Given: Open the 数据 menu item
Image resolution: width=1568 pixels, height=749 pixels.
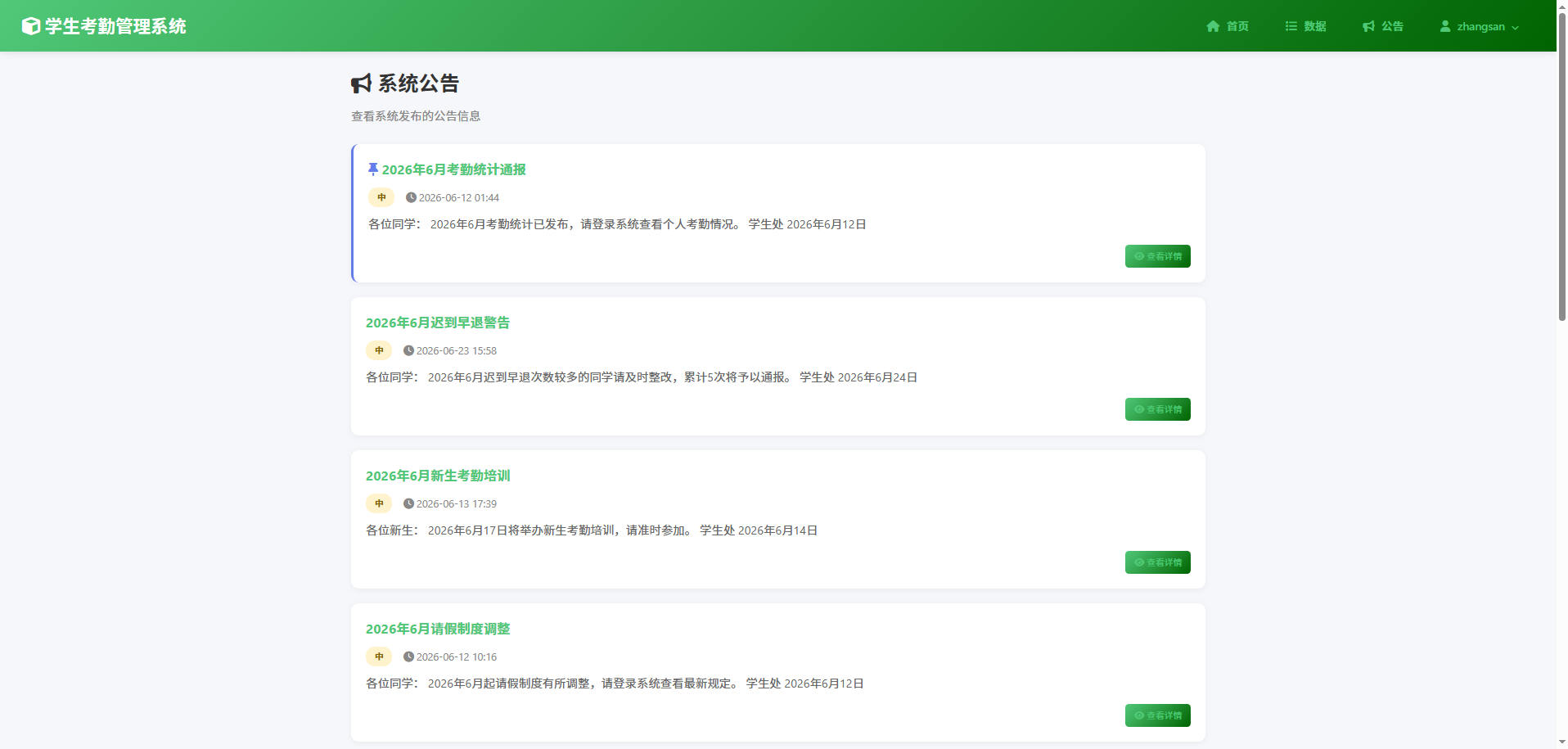Looking at the screenshot, I should [x=1305, y=26].
